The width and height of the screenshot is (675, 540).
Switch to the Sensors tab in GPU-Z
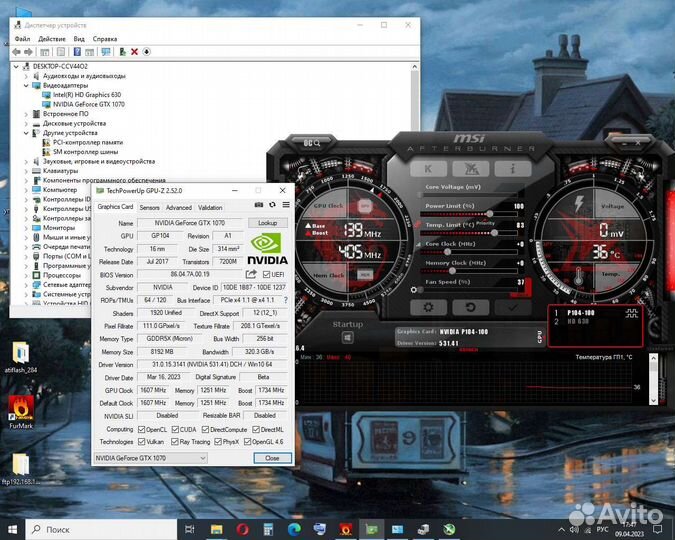point(149,208)
